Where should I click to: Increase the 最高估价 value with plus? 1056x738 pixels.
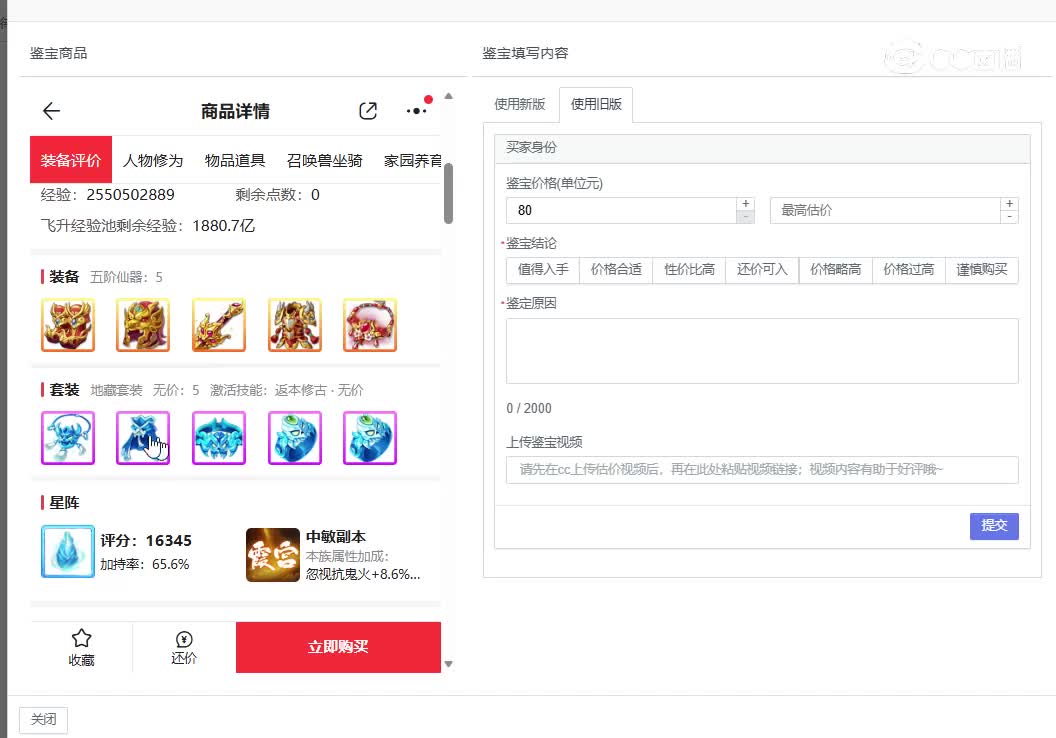point(1010,203)
